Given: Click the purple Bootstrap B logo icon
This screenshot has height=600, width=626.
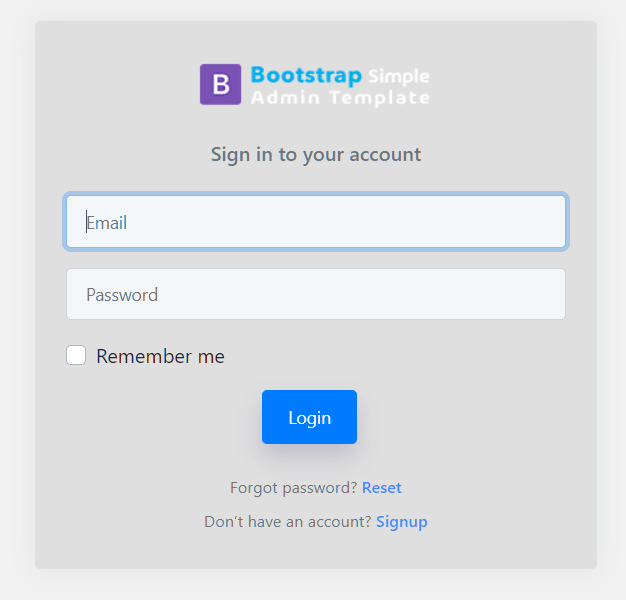Looking at the screenshot, I should click(220, 84).
